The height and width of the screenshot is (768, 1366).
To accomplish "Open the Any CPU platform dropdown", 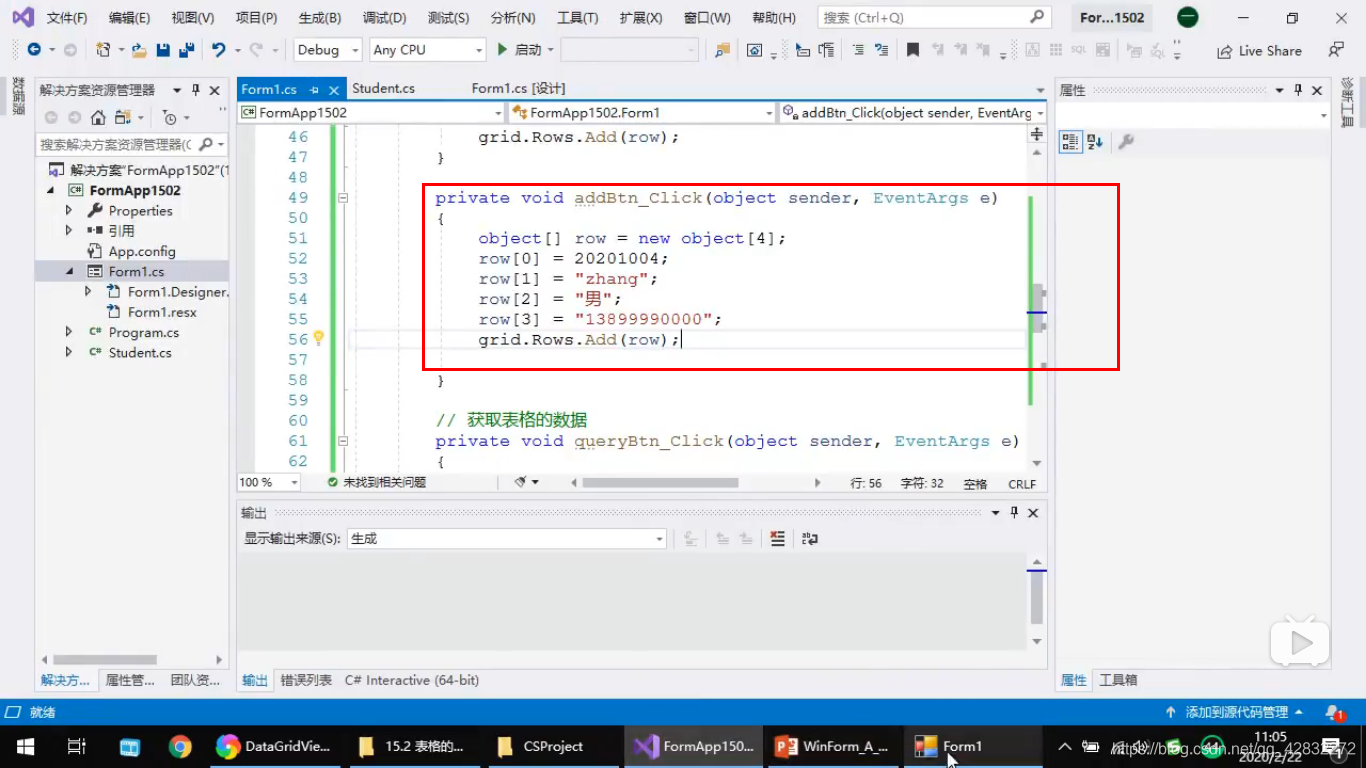I will [427, 50].
